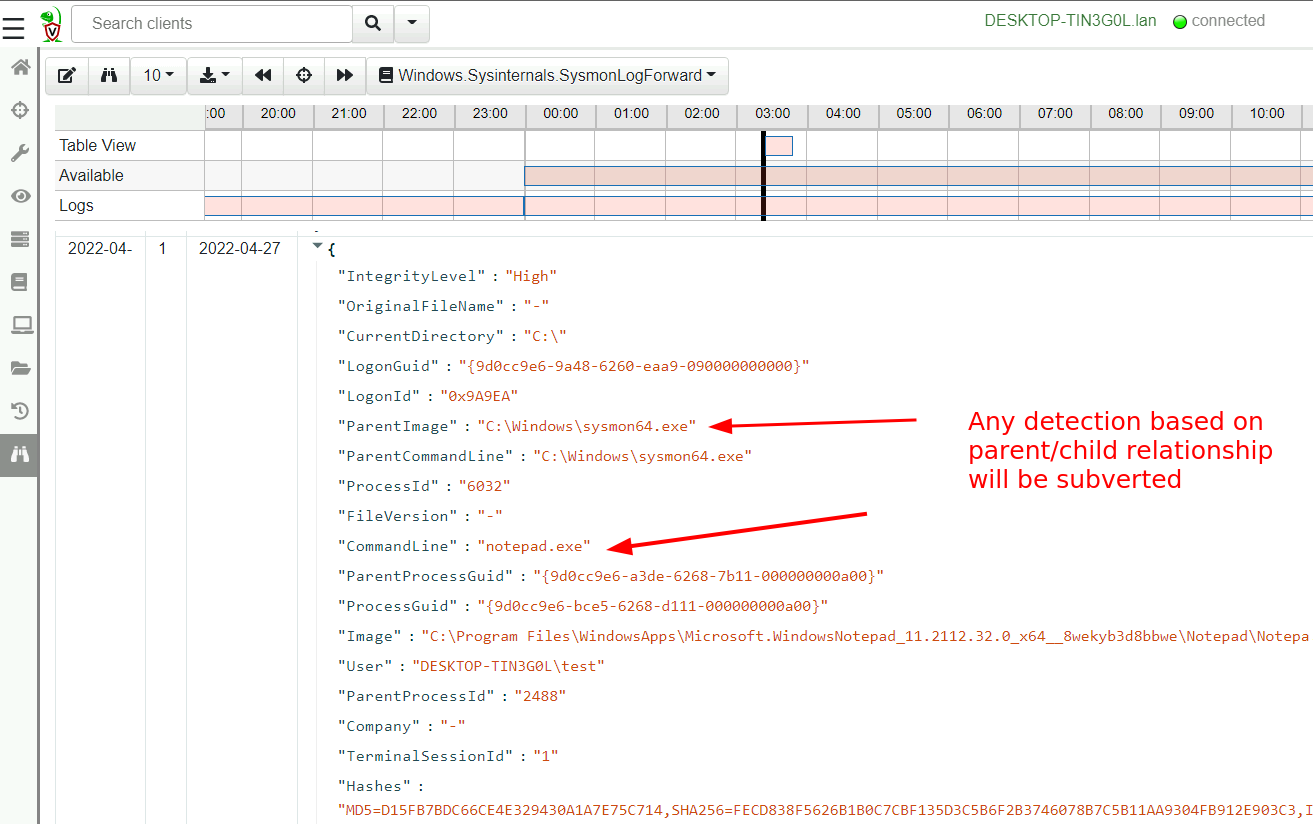Open the eye server events sidebar icon
1313x824 pixels.
pyautogui.click(x=19, y=196)
